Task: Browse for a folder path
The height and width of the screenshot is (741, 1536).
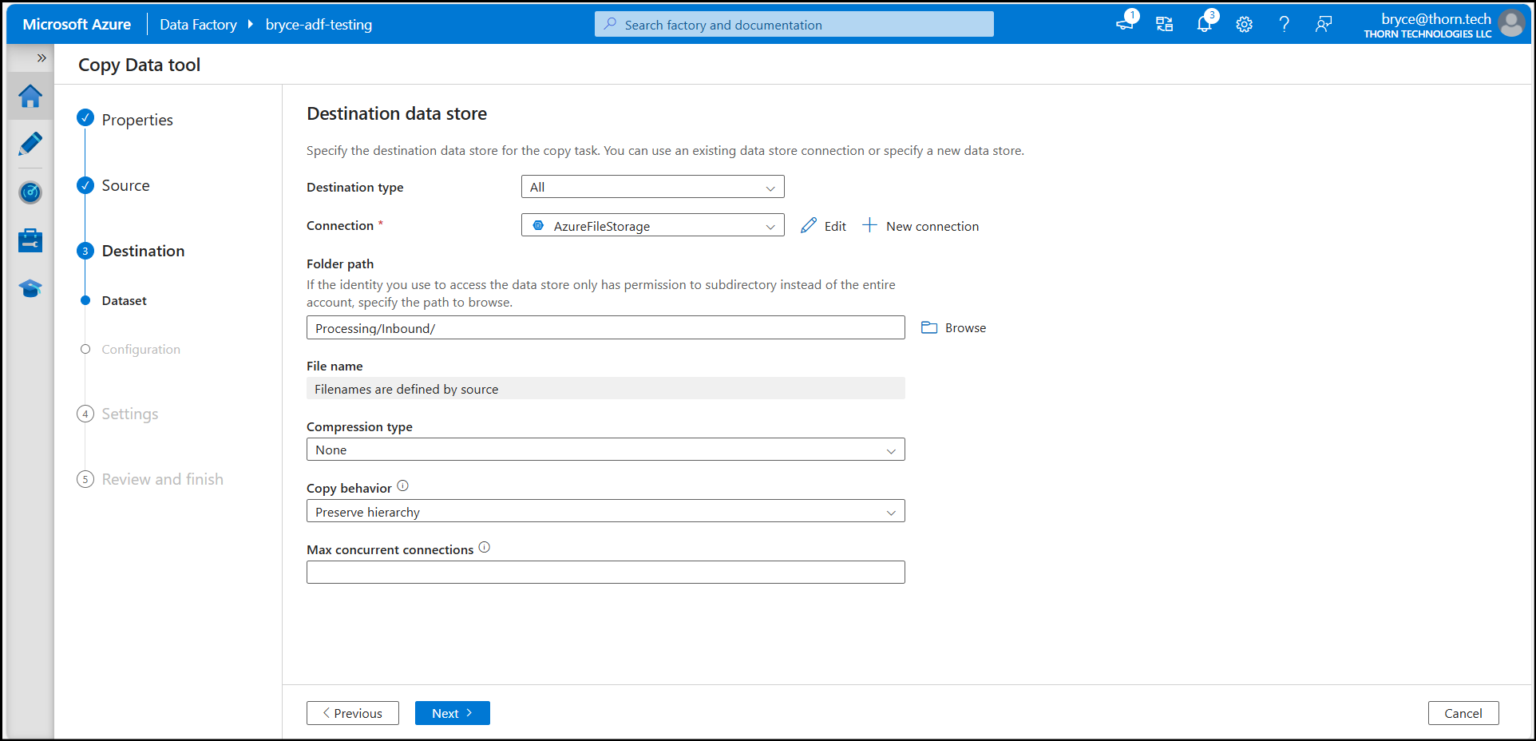Action: 952,327
